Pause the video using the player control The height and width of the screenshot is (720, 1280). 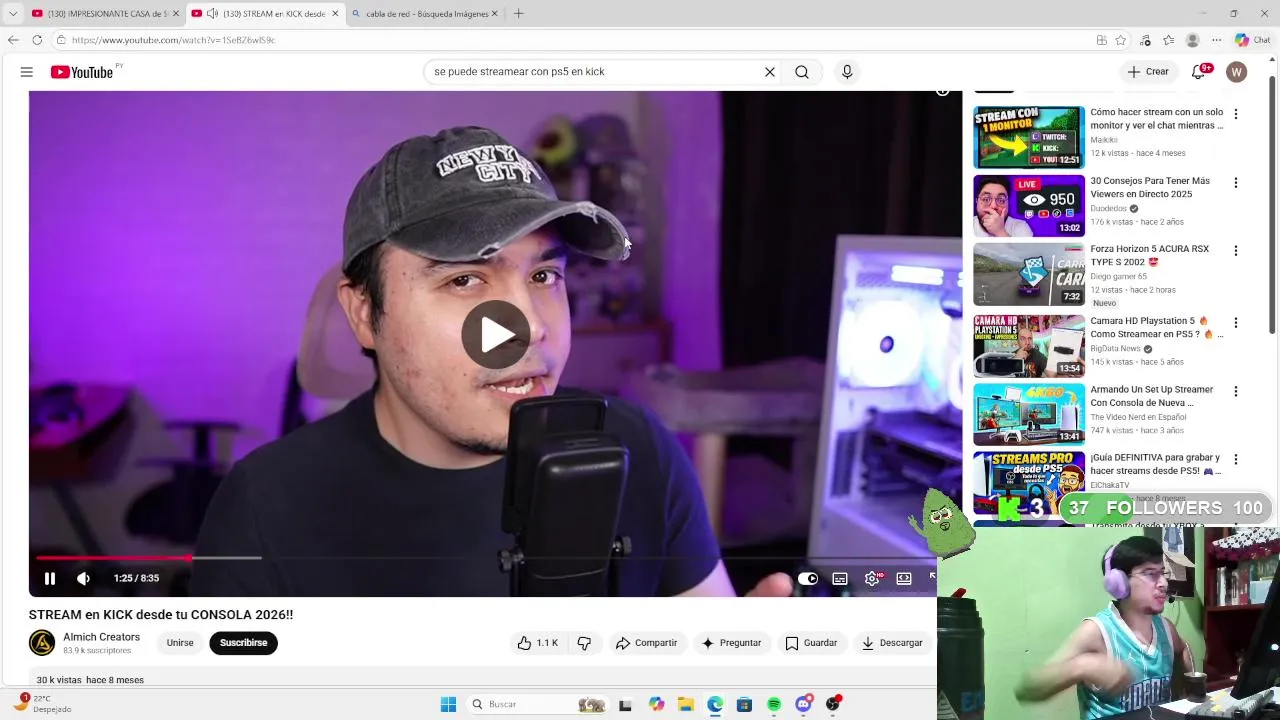50,578
